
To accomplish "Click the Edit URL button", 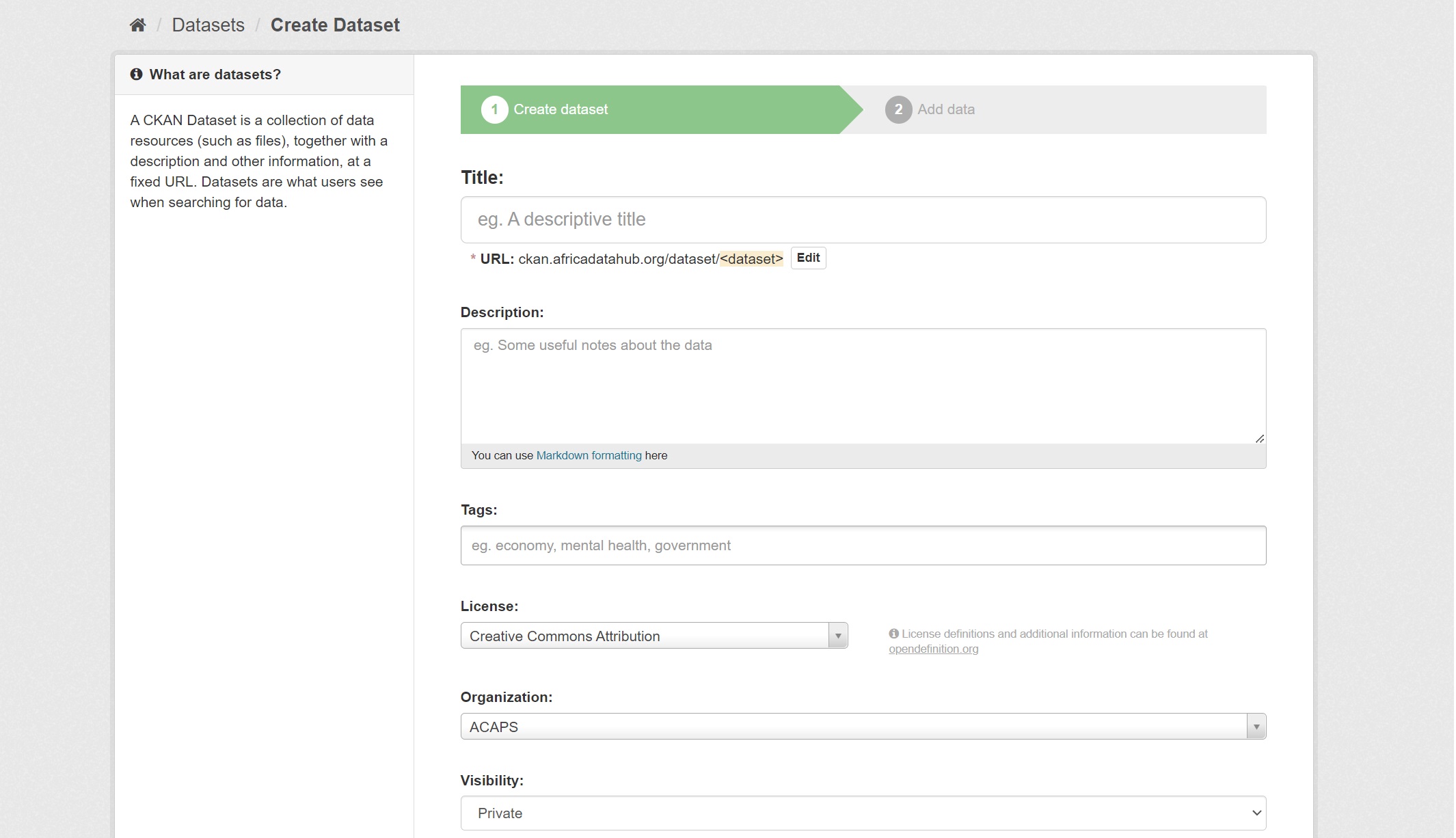I will pos(808,258).
